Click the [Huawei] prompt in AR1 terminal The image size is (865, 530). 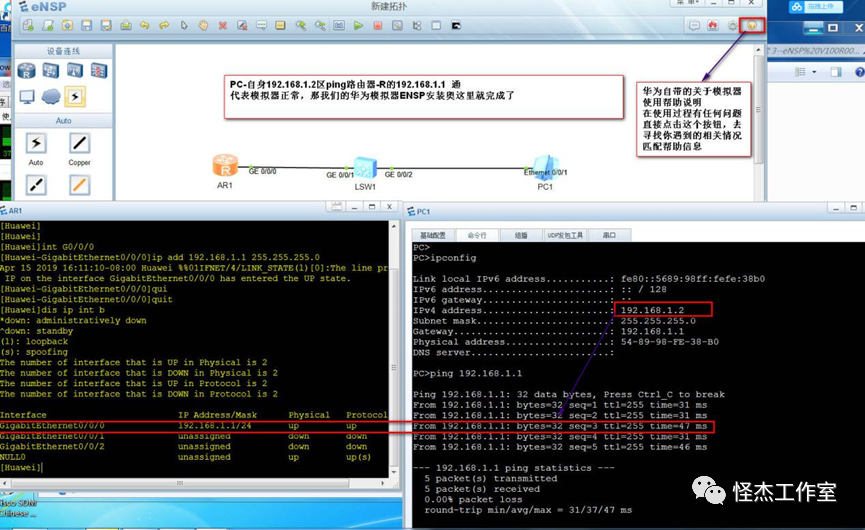(x=20, y=468)
